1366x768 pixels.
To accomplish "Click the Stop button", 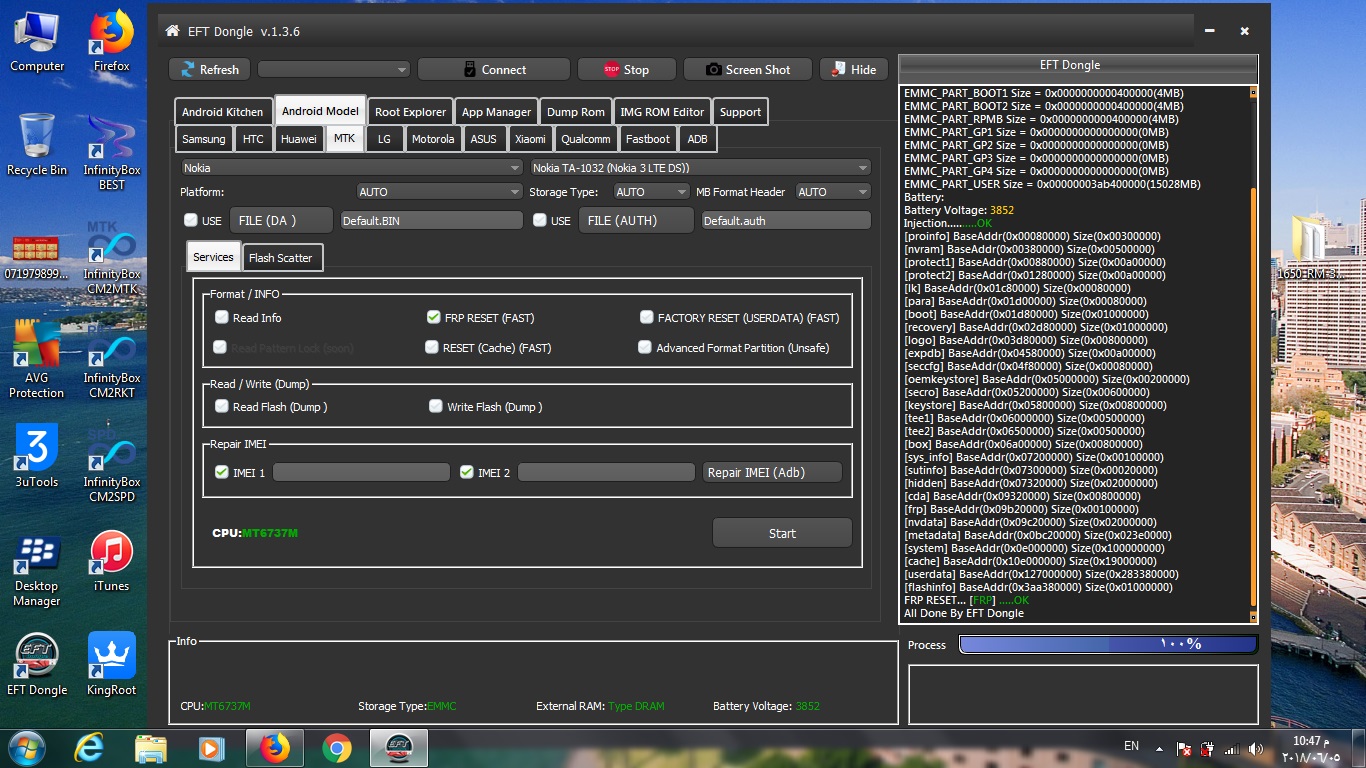I will click(626, 70).
